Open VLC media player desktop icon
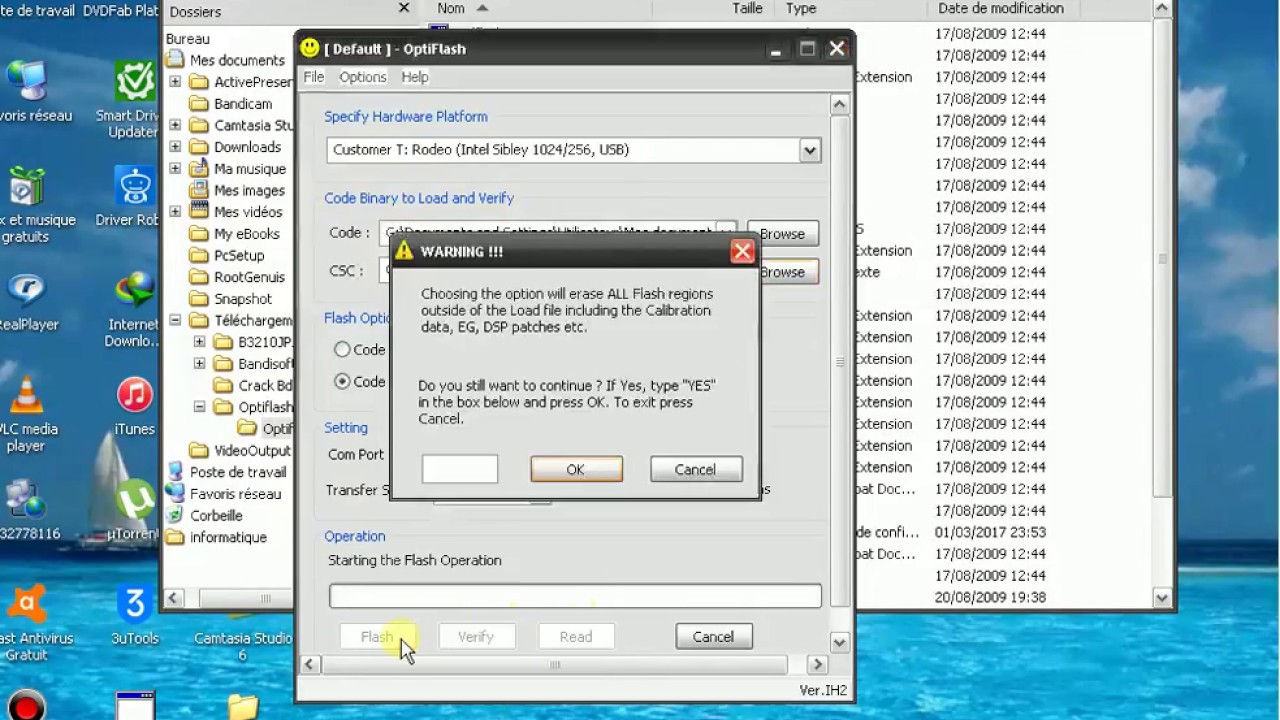Viewport: 1280px width, 720px height. [x=26, y=414]
